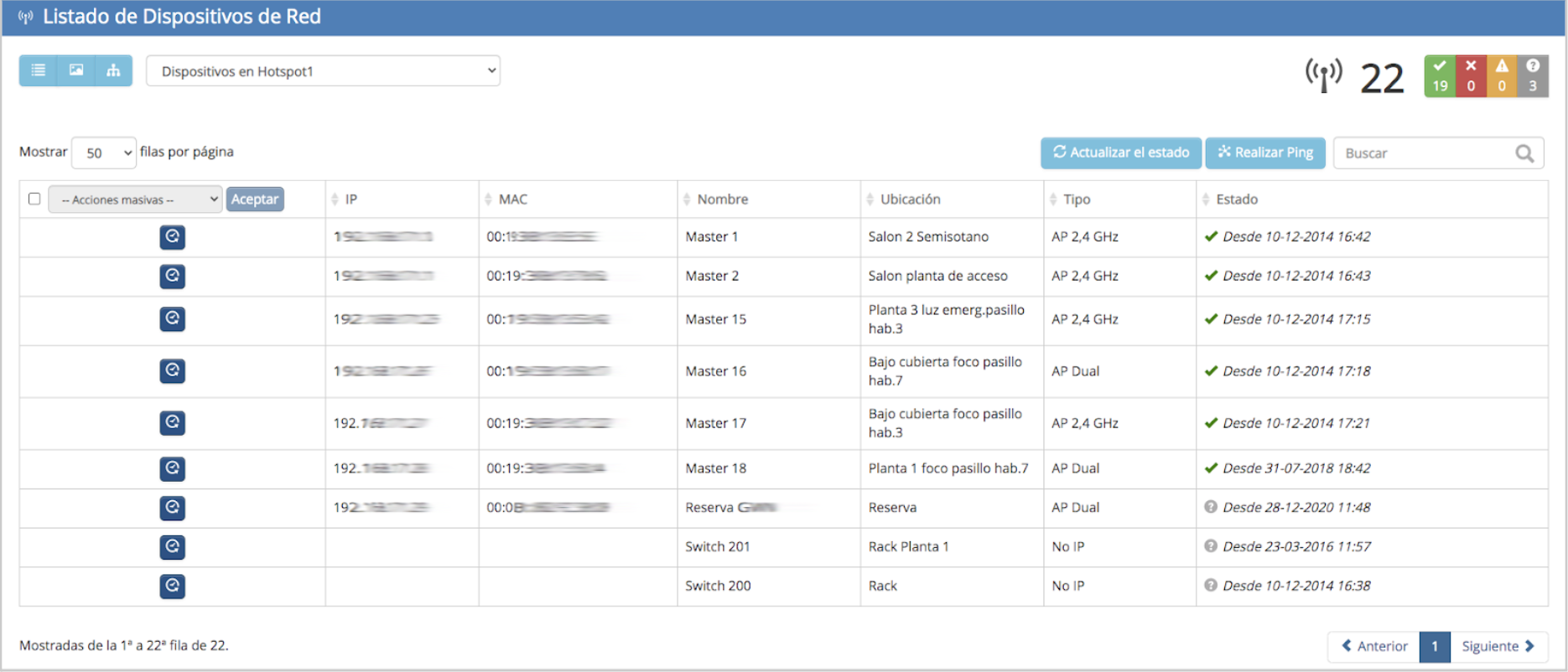Toggle the select-all rows checkbox
The height and width of the screenshot is (672, 1568).
click(34, 199)
